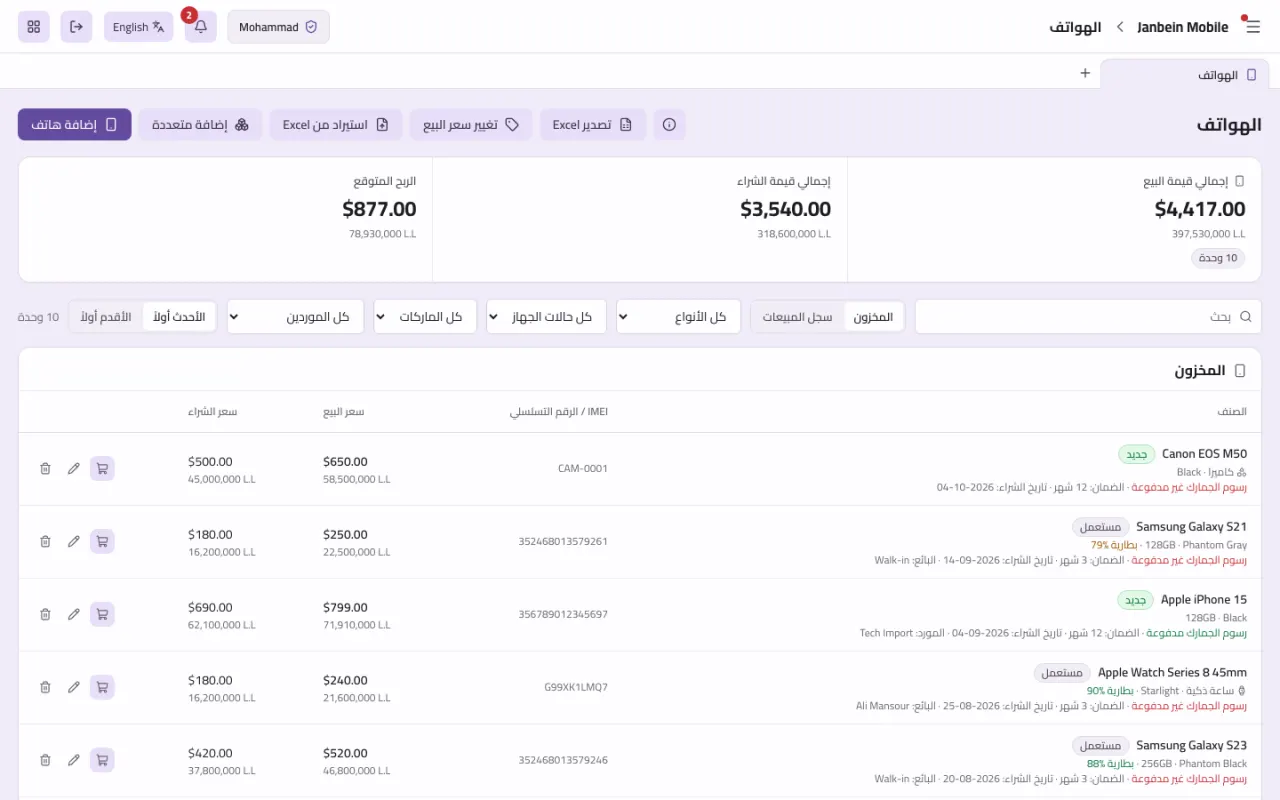Viewport: 1280px width, 800px height.
Task: Click the Janbein Mobile breadcrumb
Action: click(x=1183, y=27)
